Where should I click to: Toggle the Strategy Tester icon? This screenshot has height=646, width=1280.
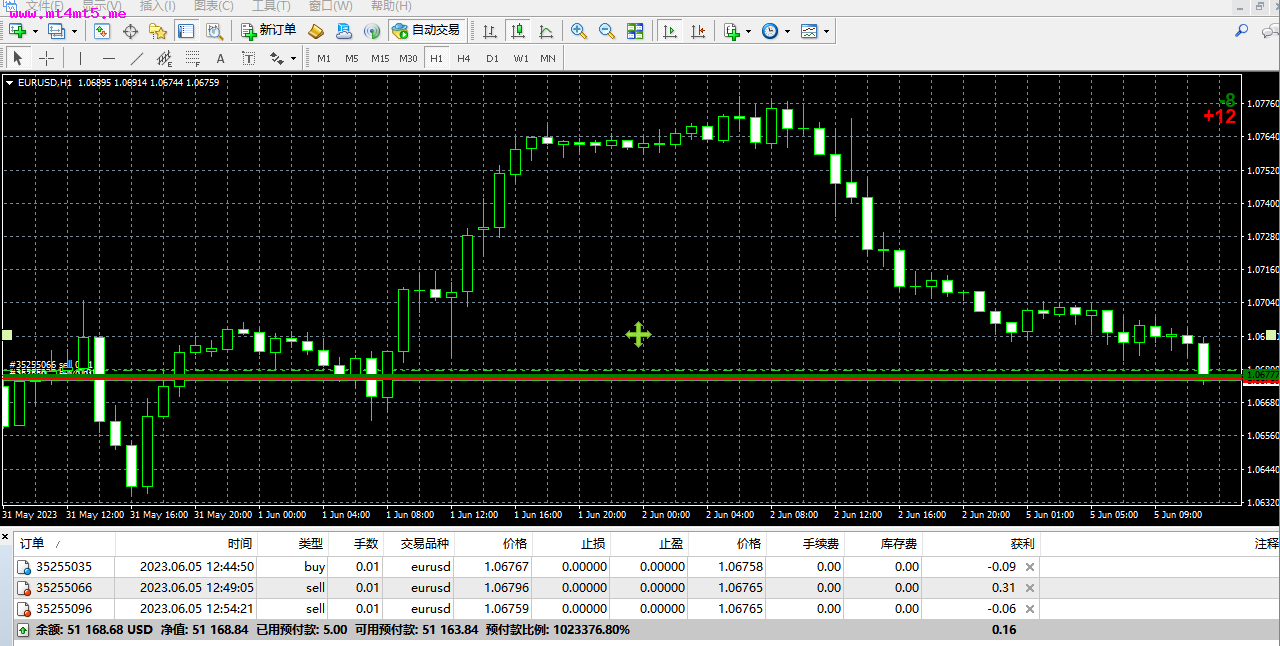click(214, 31)
